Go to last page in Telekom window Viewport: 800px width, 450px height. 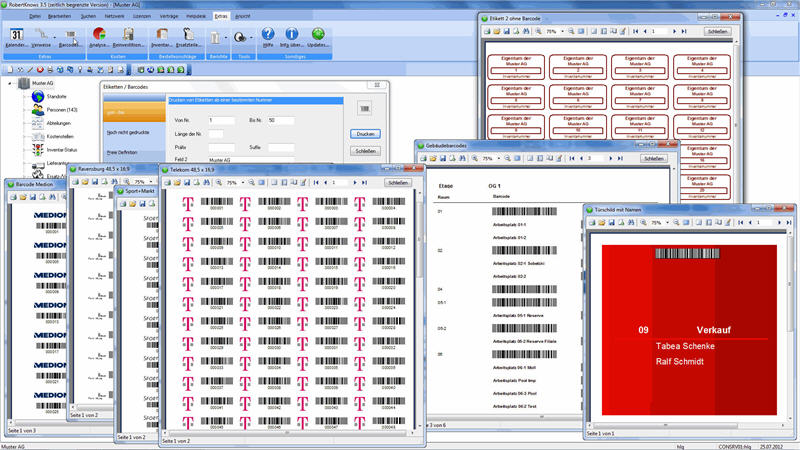(364, 182)
